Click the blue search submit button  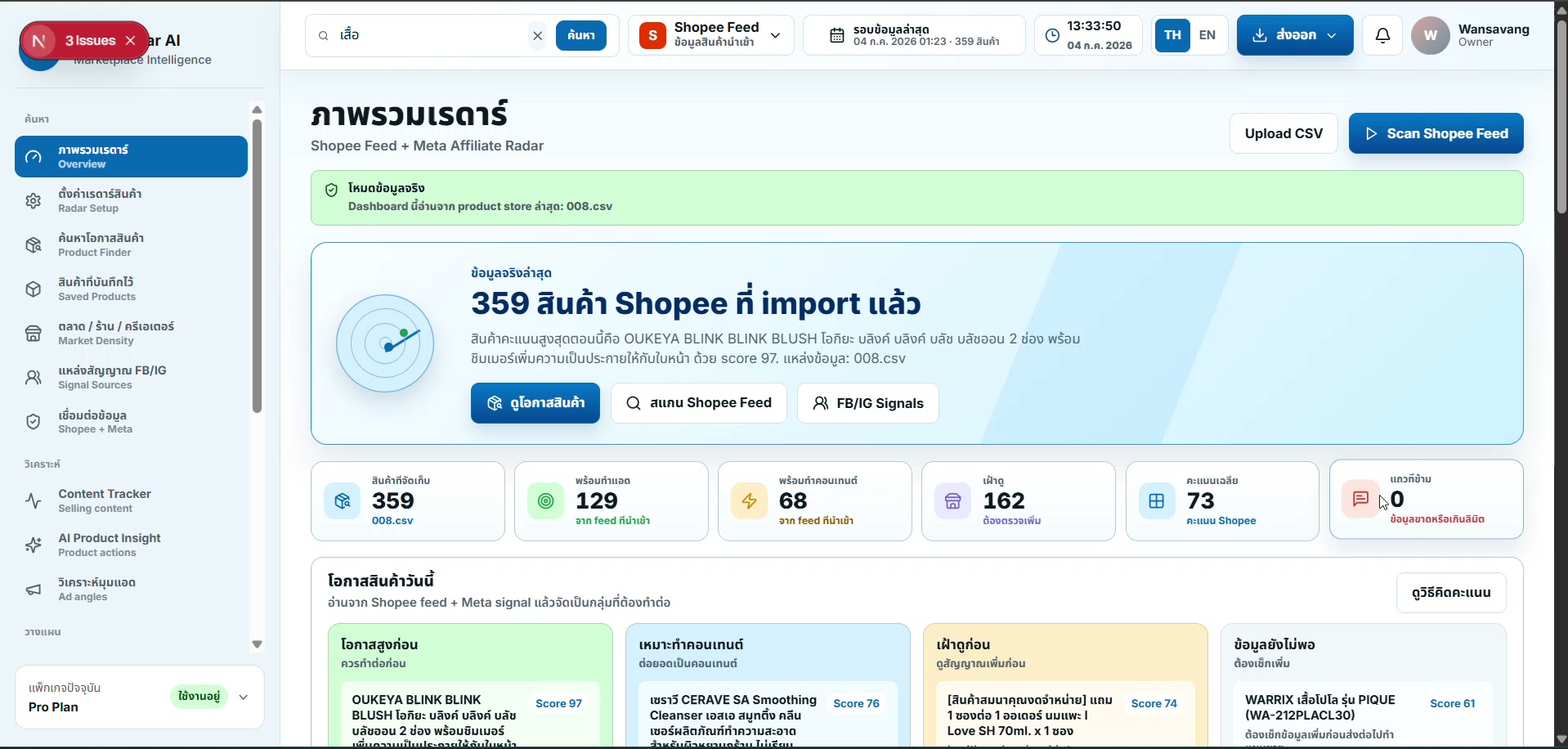[581, 35]
